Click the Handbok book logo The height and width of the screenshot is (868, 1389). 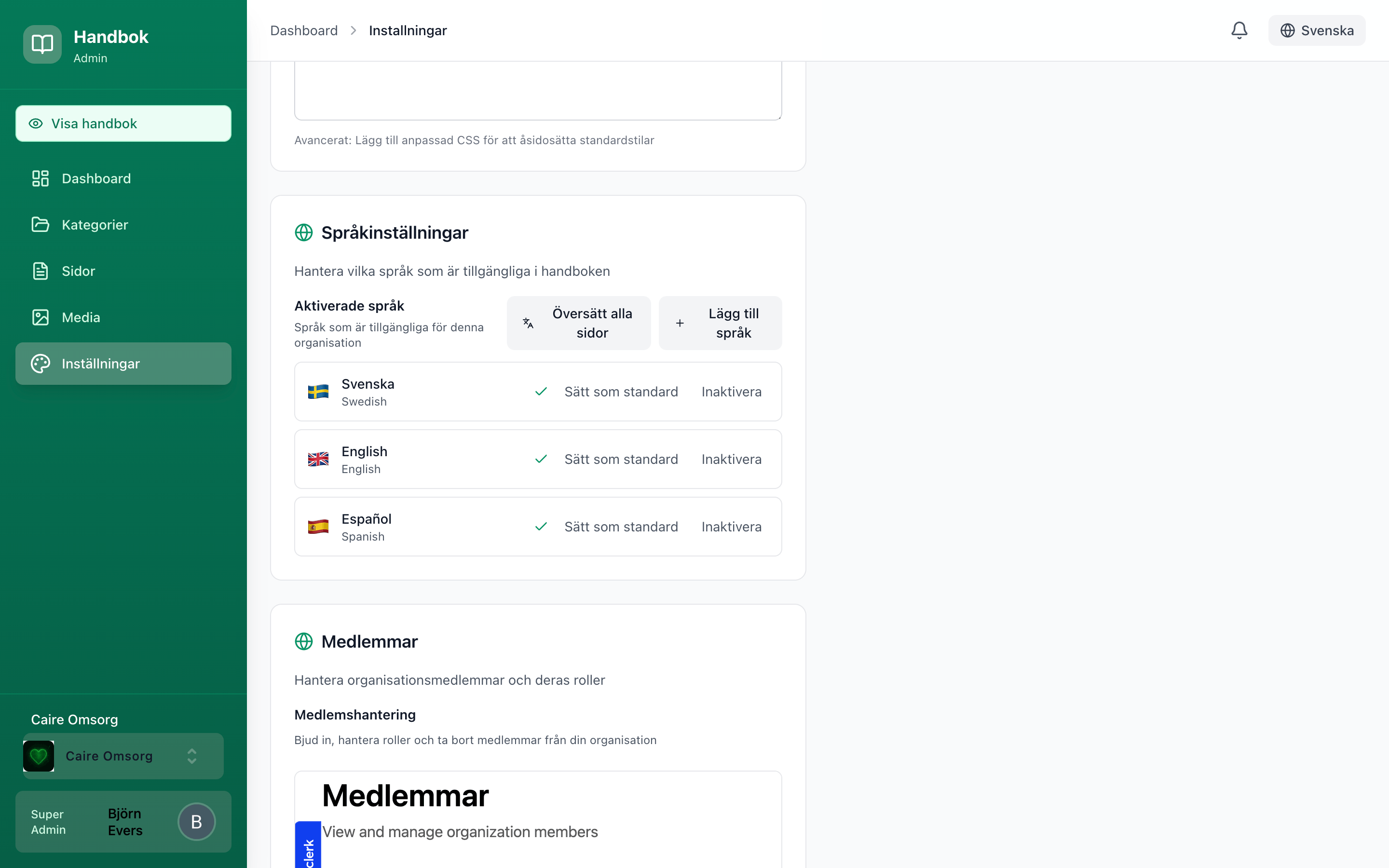click(41, 43)
